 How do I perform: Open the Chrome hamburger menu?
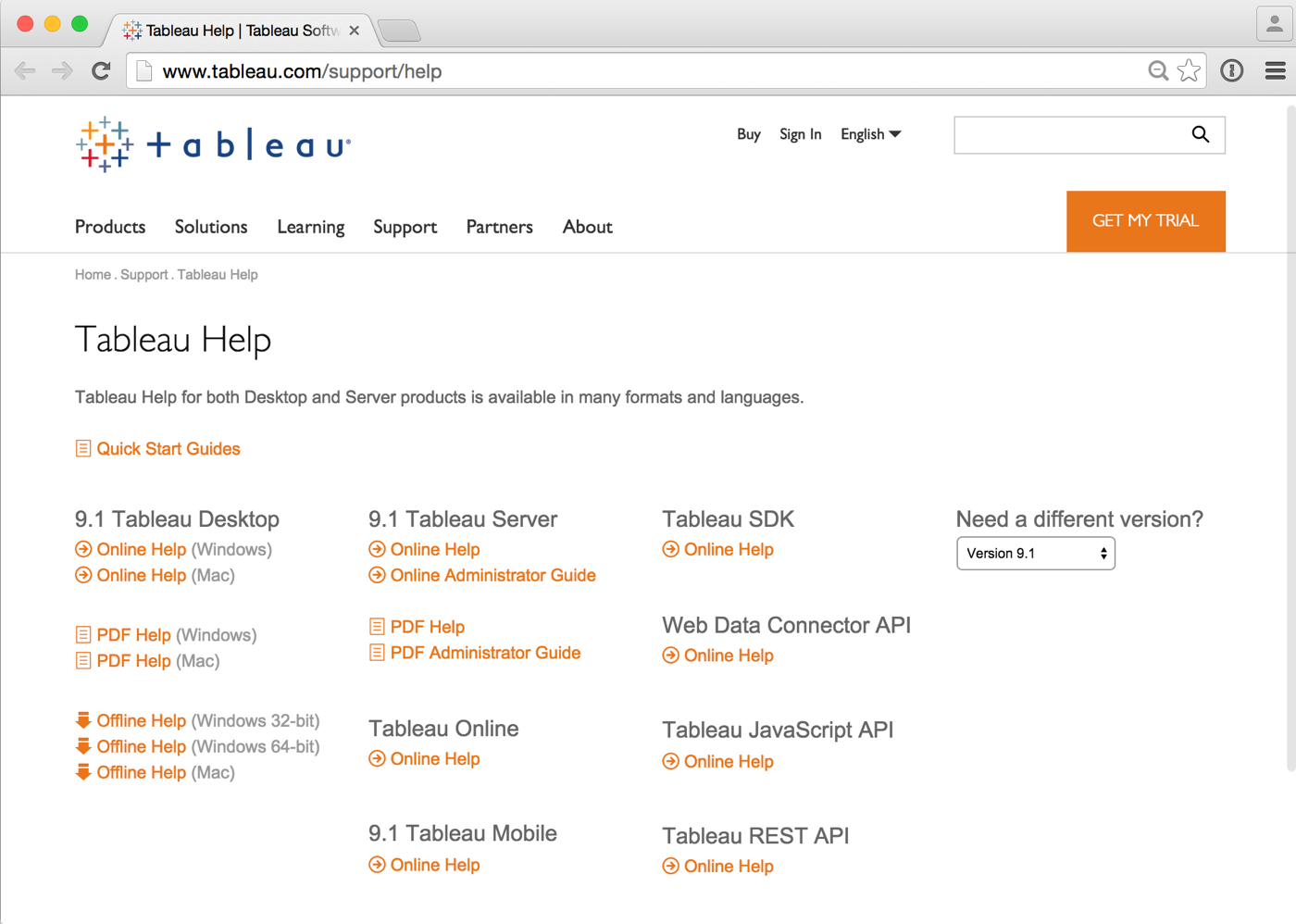click(x=1275, y=70)
